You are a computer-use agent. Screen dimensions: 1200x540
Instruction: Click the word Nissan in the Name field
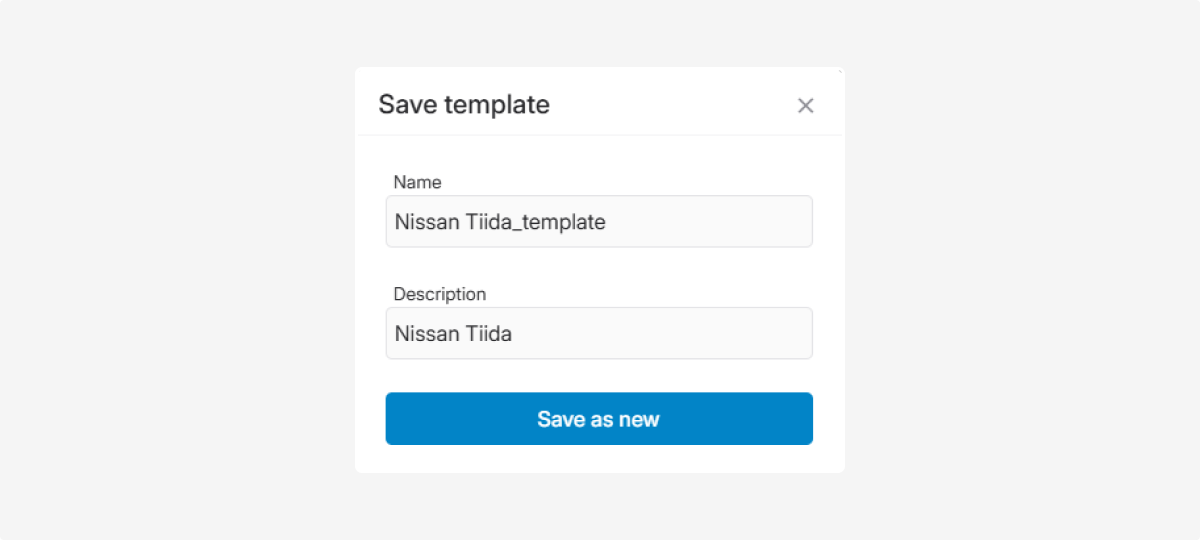(x=427, y=222)
